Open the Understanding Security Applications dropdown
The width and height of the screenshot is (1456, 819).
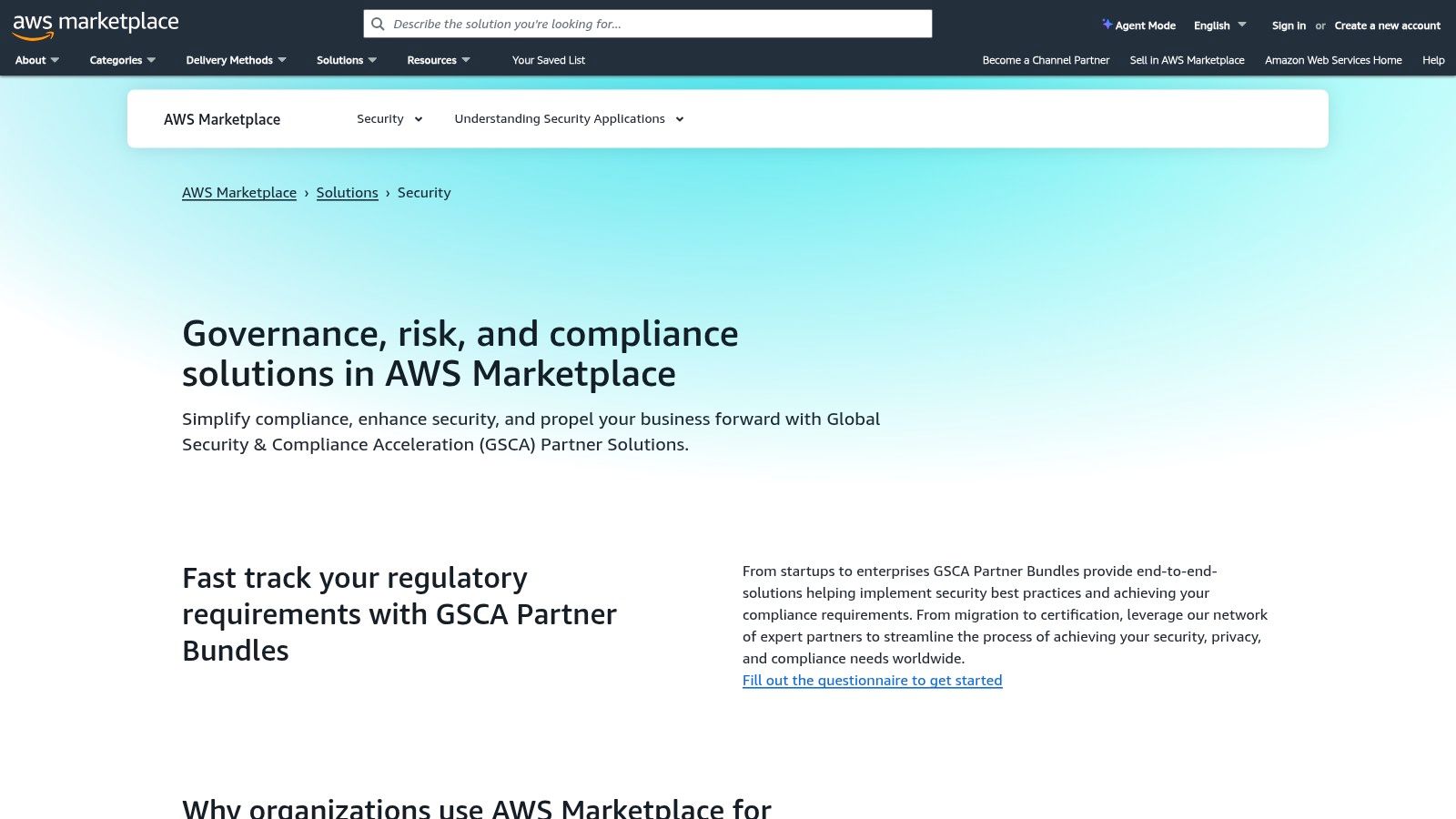568,118
